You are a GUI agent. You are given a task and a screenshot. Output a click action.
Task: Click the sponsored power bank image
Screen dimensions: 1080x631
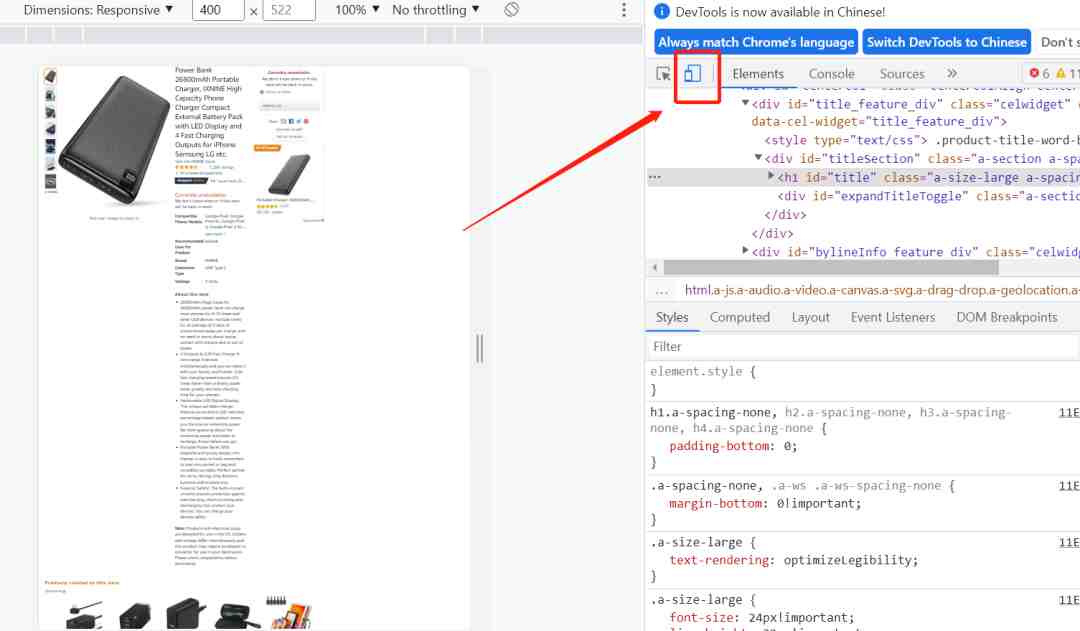(289, 174)
